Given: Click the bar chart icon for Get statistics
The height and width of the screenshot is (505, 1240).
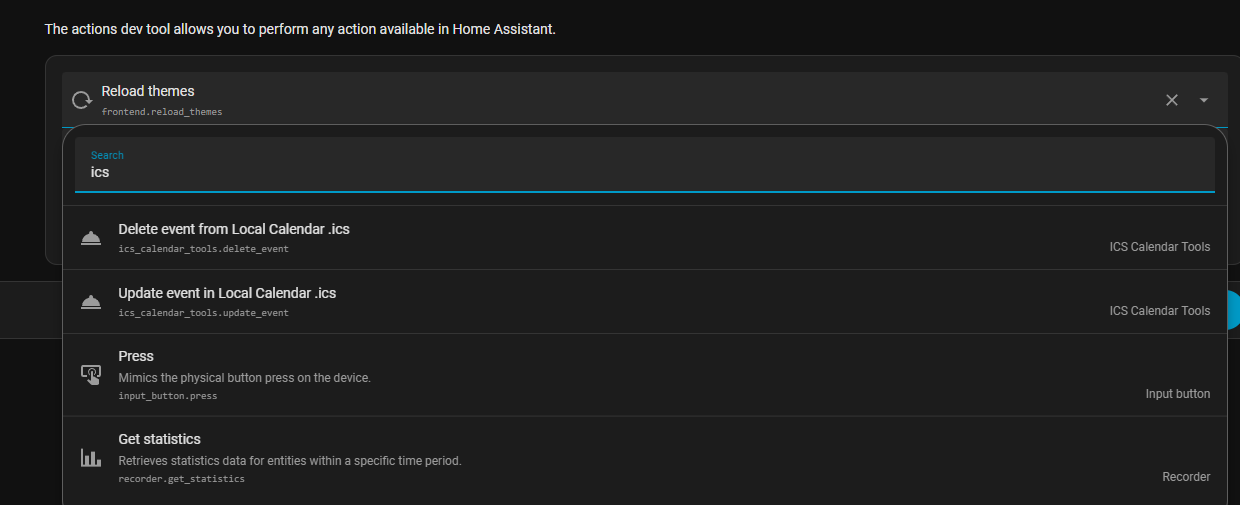Looking at the screenshot, I should [x=91, y=458].
